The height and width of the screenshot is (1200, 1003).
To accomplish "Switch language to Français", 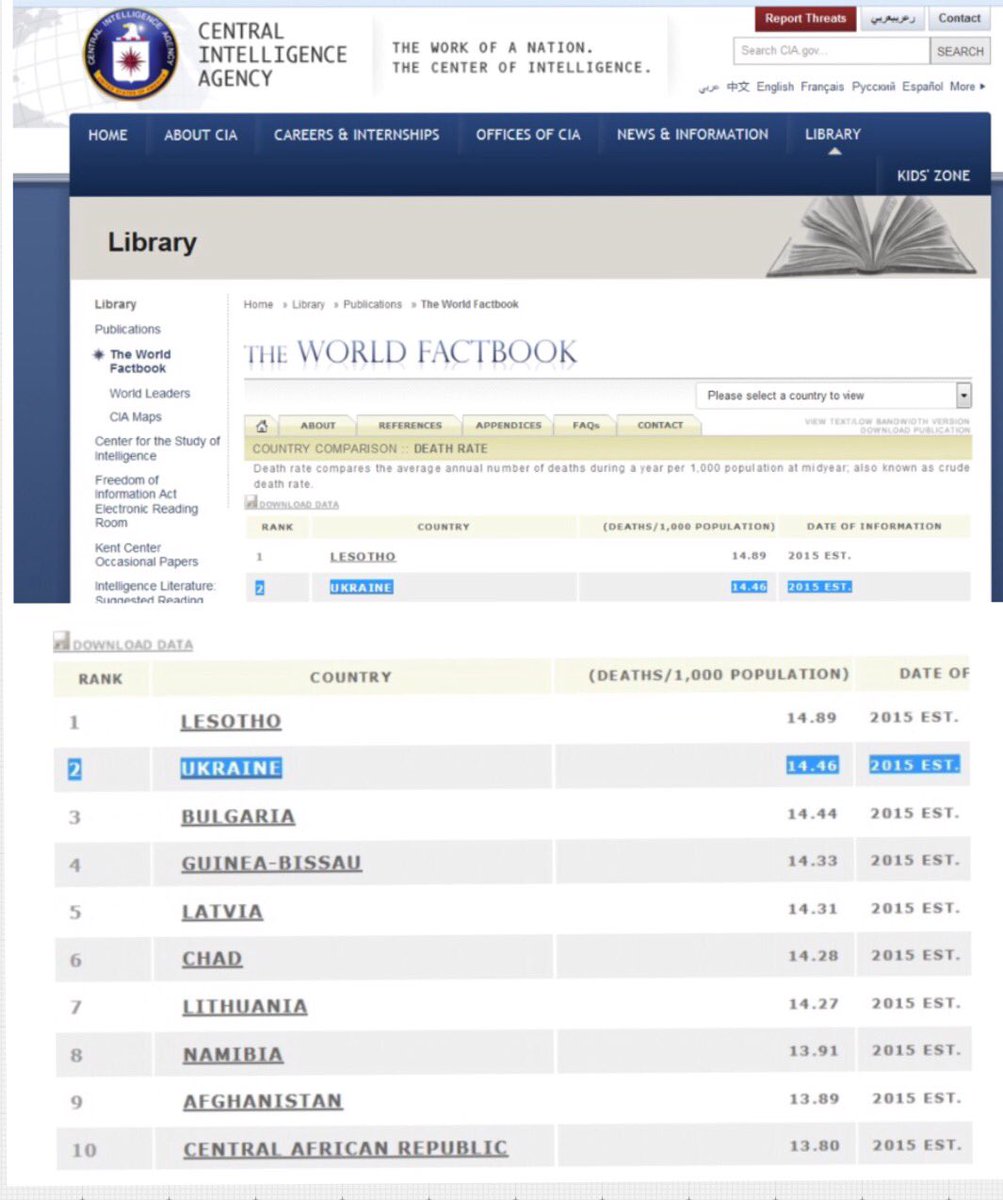I will 822,87.
